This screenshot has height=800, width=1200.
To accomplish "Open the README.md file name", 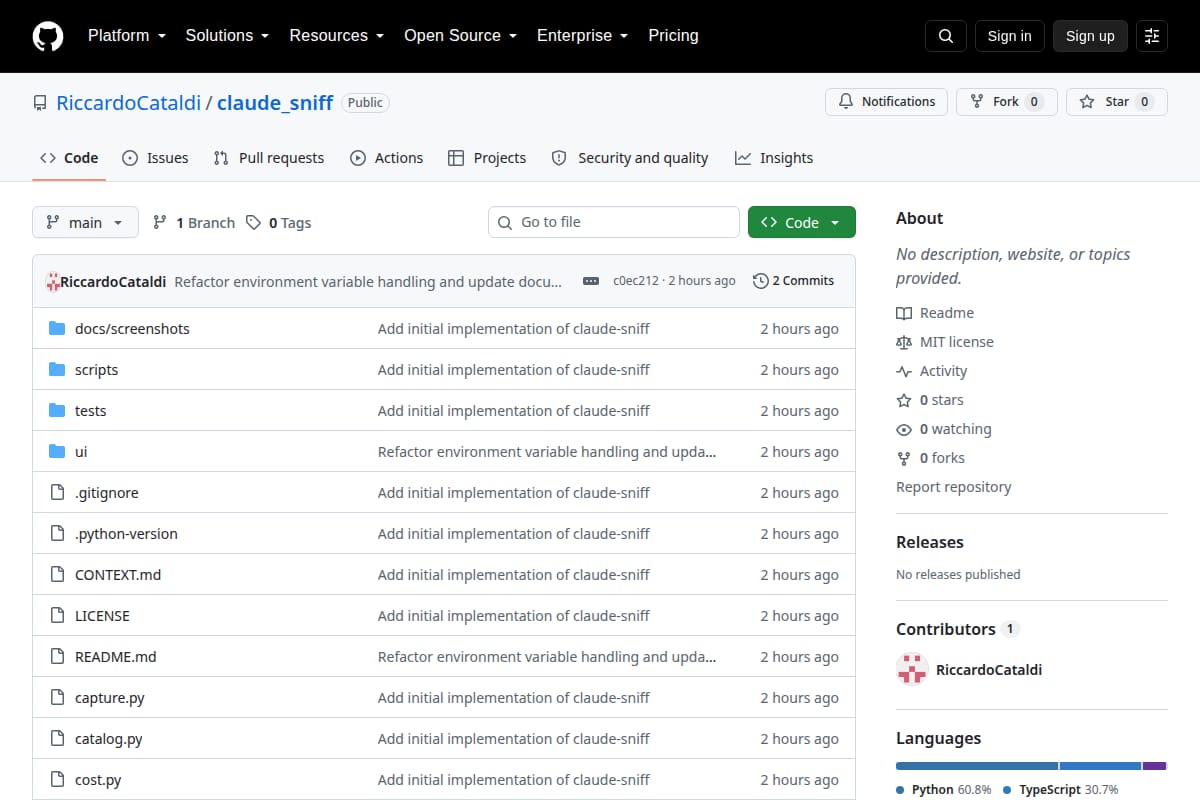I will (116, 657).
